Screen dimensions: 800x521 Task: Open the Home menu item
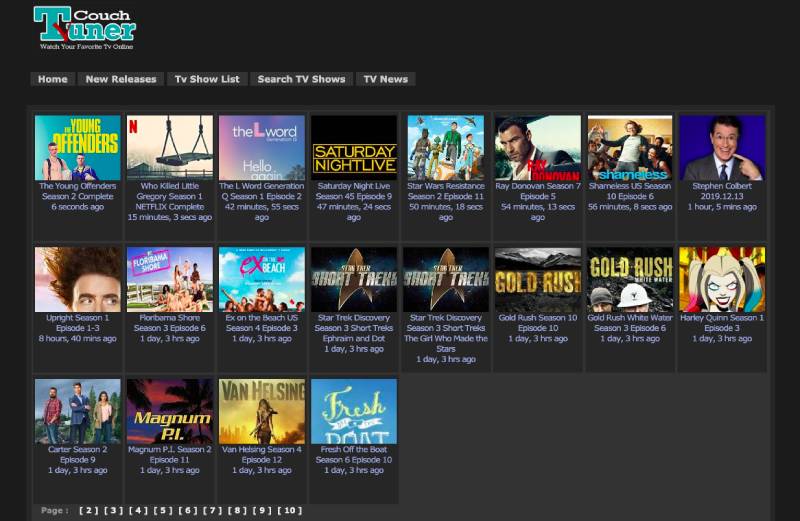pyautogui.click(x=53, y=79)
